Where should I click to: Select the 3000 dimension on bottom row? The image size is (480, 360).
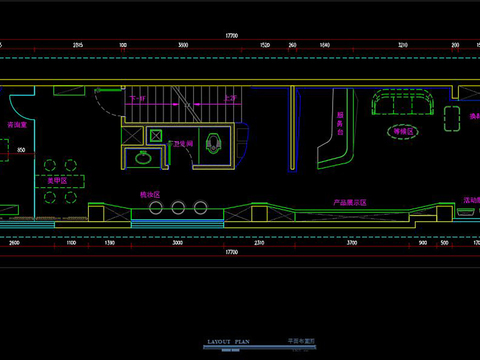(x=177, y=243)
